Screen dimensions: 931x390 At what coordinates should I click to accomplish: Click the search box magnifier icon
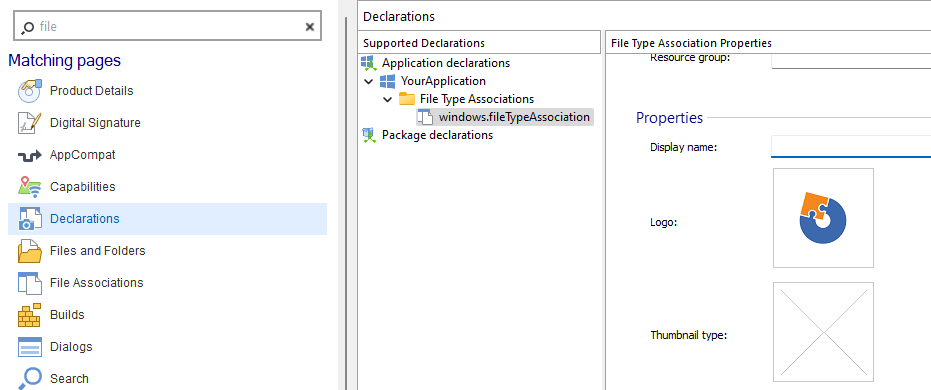click(x=27, y=27)
